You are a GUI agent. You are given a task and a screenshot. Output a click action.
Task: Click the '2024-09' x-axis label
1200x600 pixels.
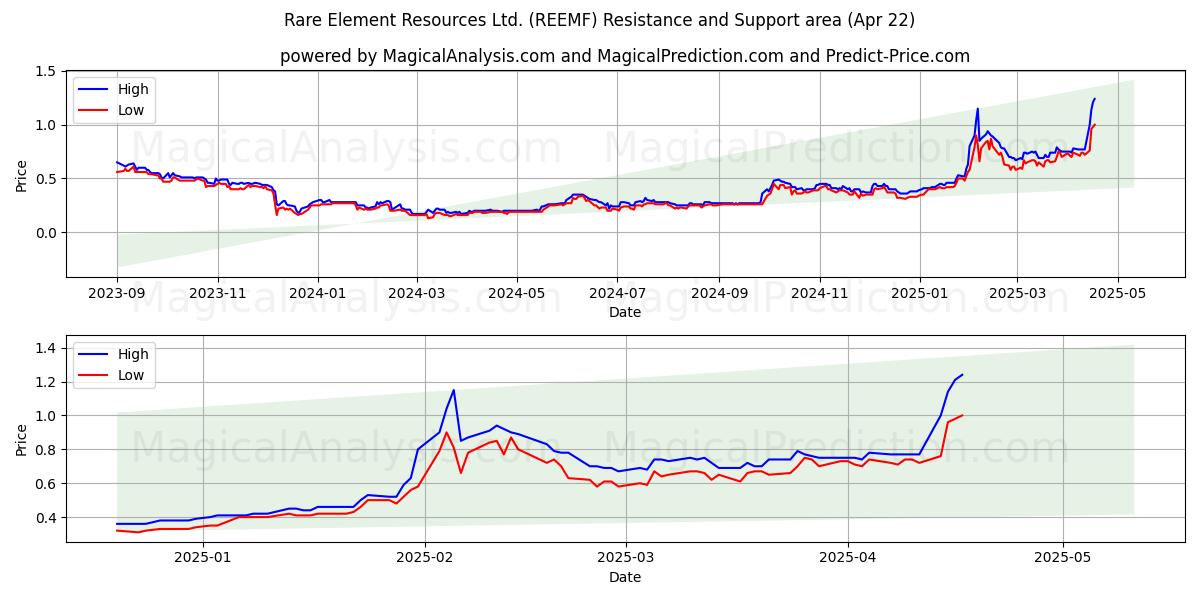pos(719,295)
